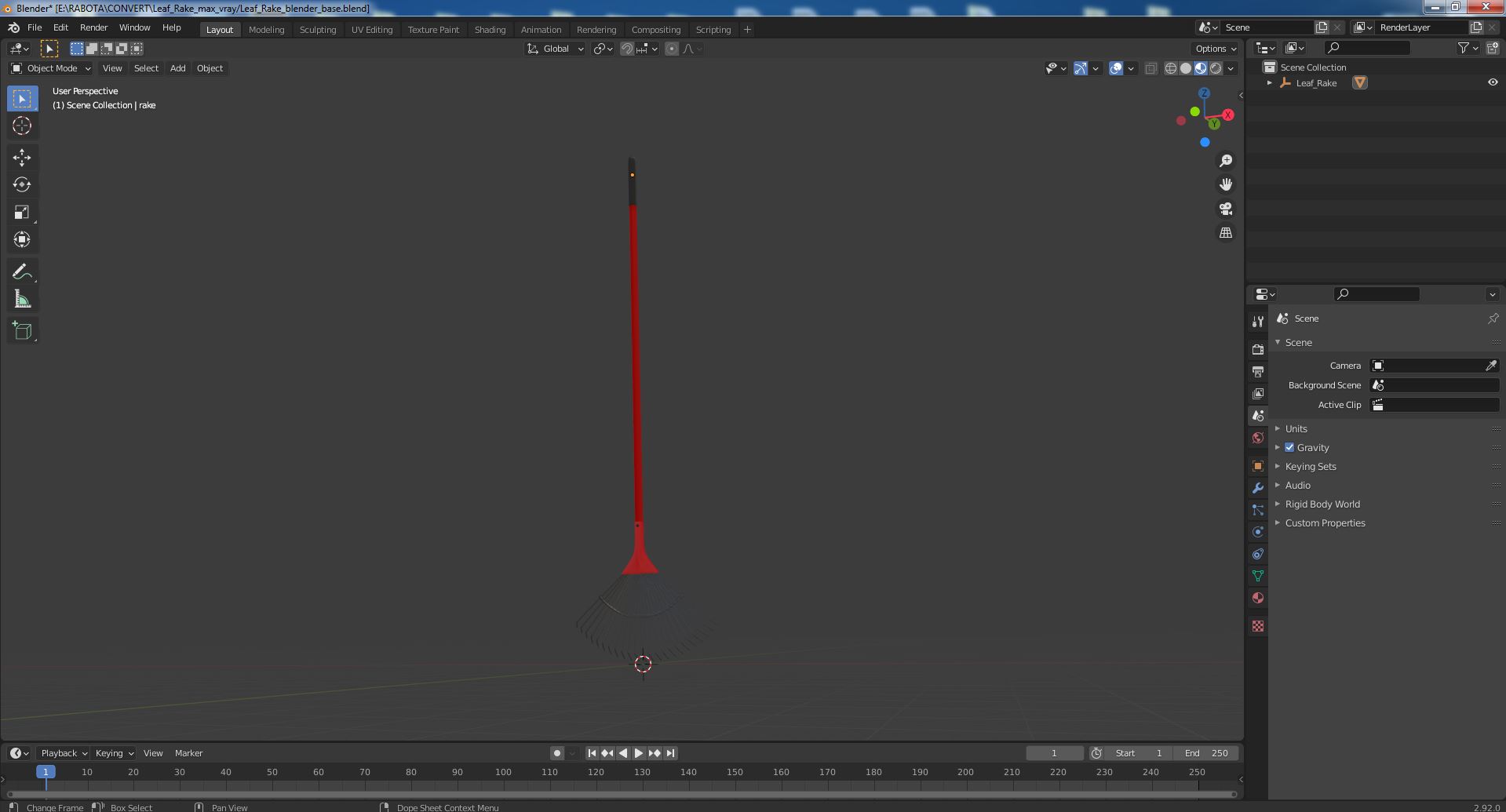The image size is (1506, 812).
Task: Switch to rendered viewport shading
Action: pyautogui.click(x=1216, y=68)
